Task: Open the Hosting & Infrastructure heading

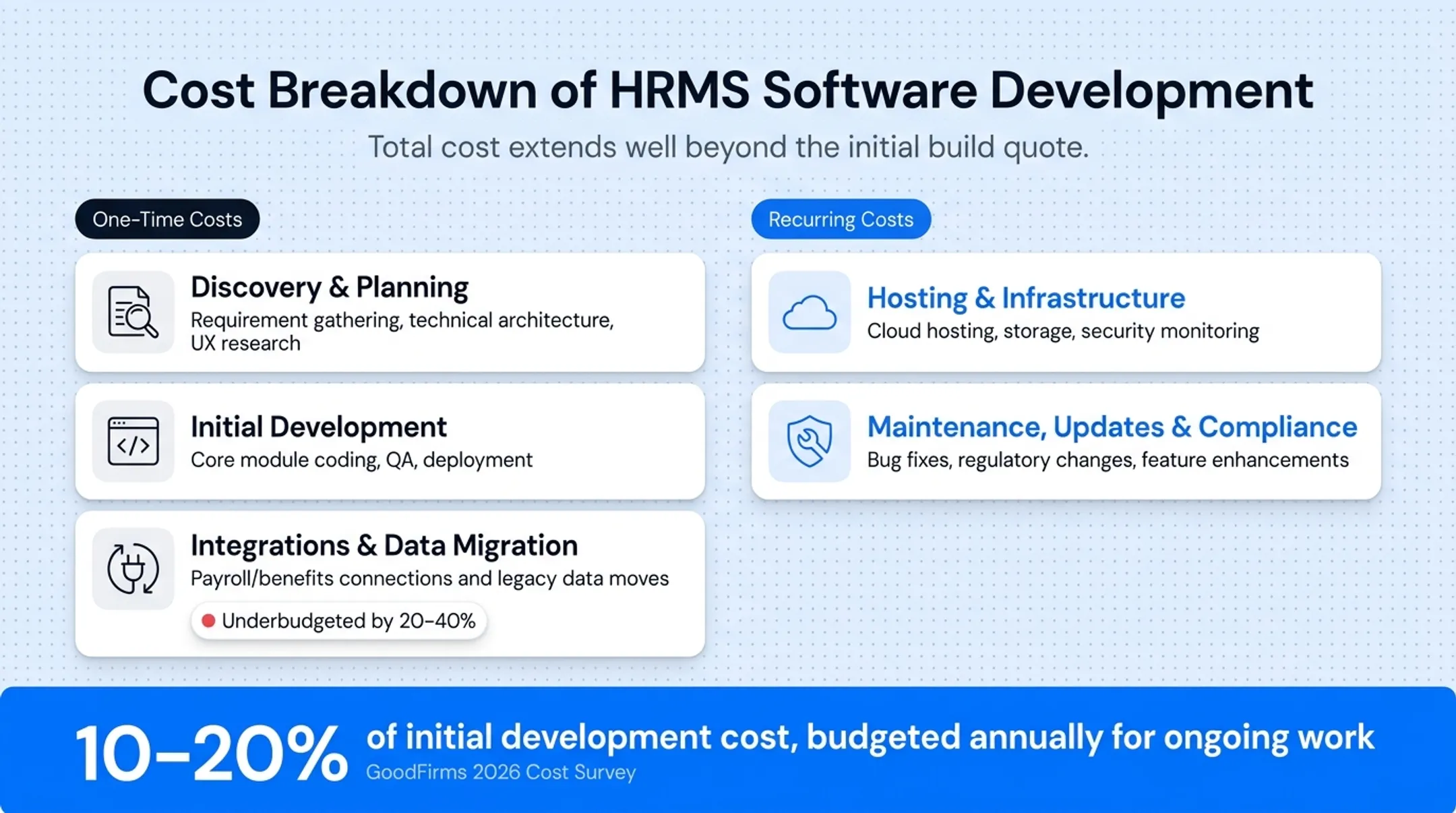Action: (1026, 298)
